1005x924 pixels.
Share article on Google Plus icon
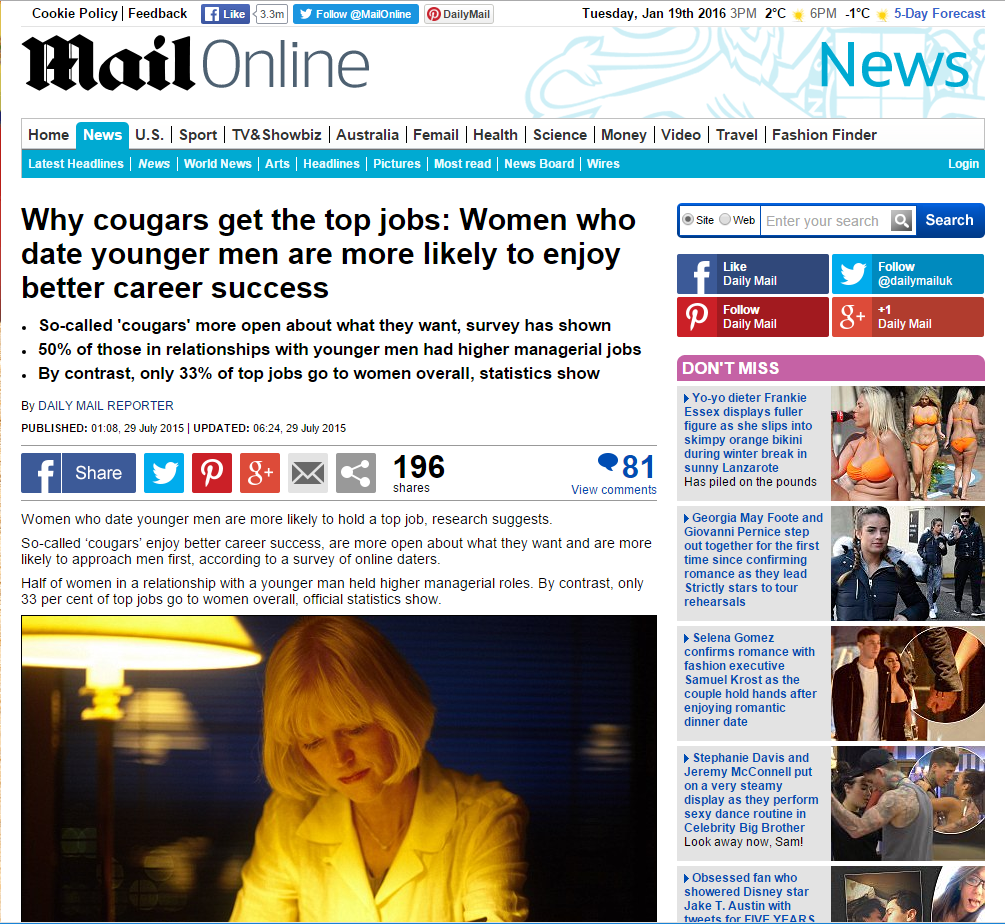click(260, 473)
